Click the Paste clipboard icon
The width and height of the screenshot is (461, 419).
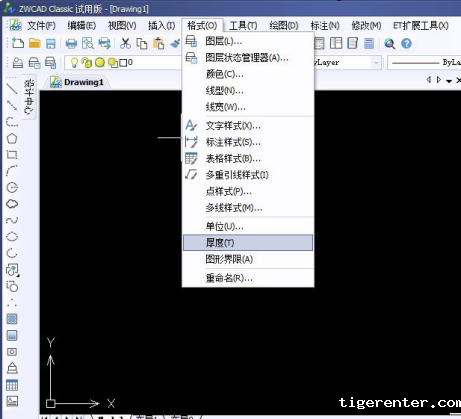[x=159, y=44]
